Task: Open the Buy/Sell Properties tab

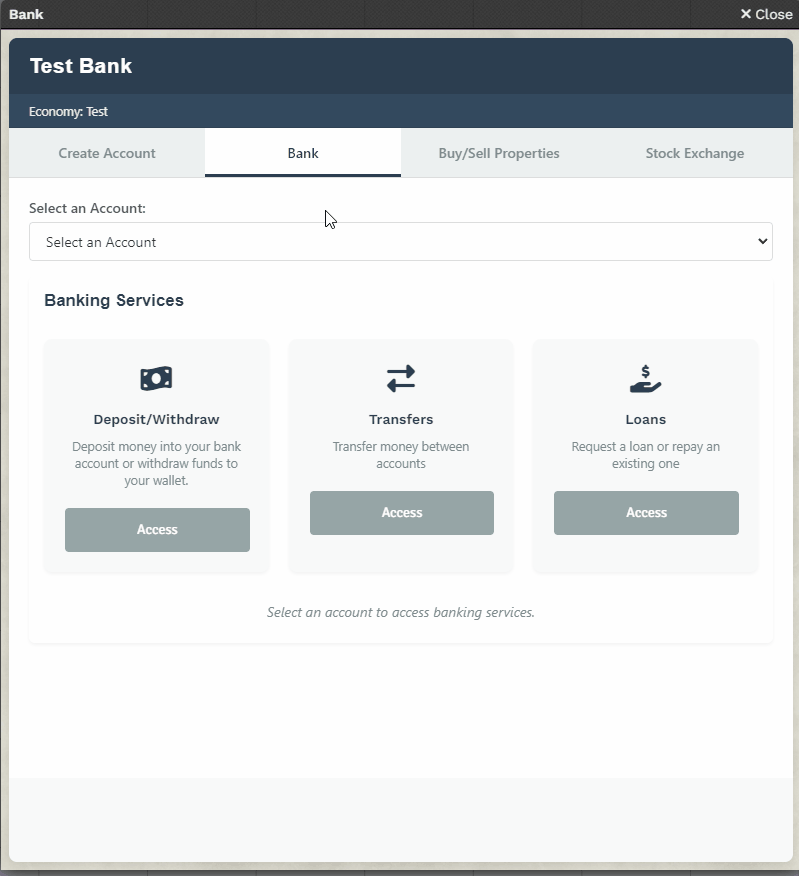Action: pos(499,153)
